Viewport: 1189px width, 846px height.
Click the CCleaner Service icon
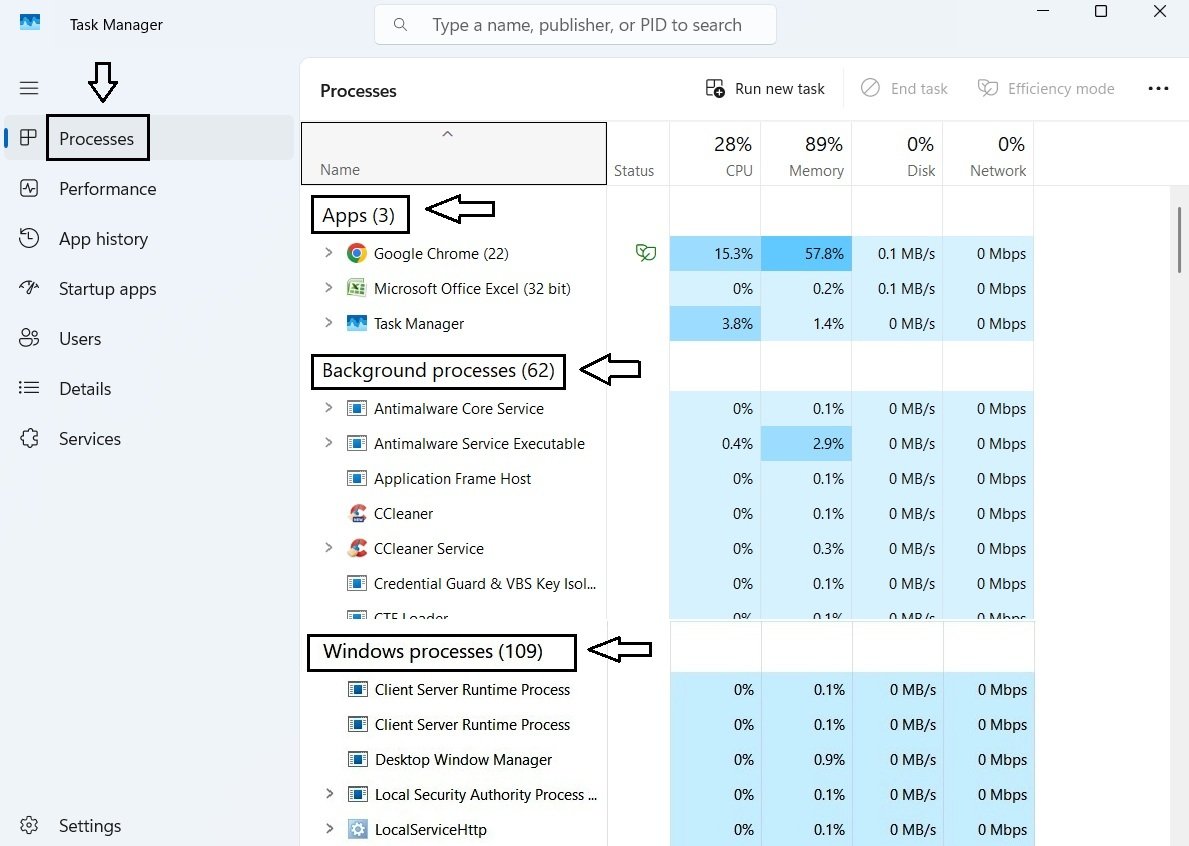click(x=356, y=548)
